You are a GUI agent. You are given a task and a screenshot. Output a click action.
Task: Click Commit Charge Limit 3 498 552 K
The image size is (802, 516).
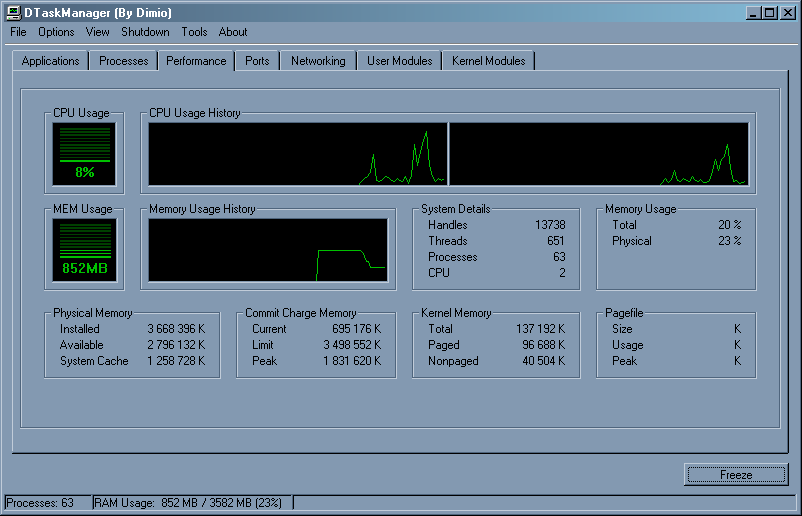tap(352, 345)
